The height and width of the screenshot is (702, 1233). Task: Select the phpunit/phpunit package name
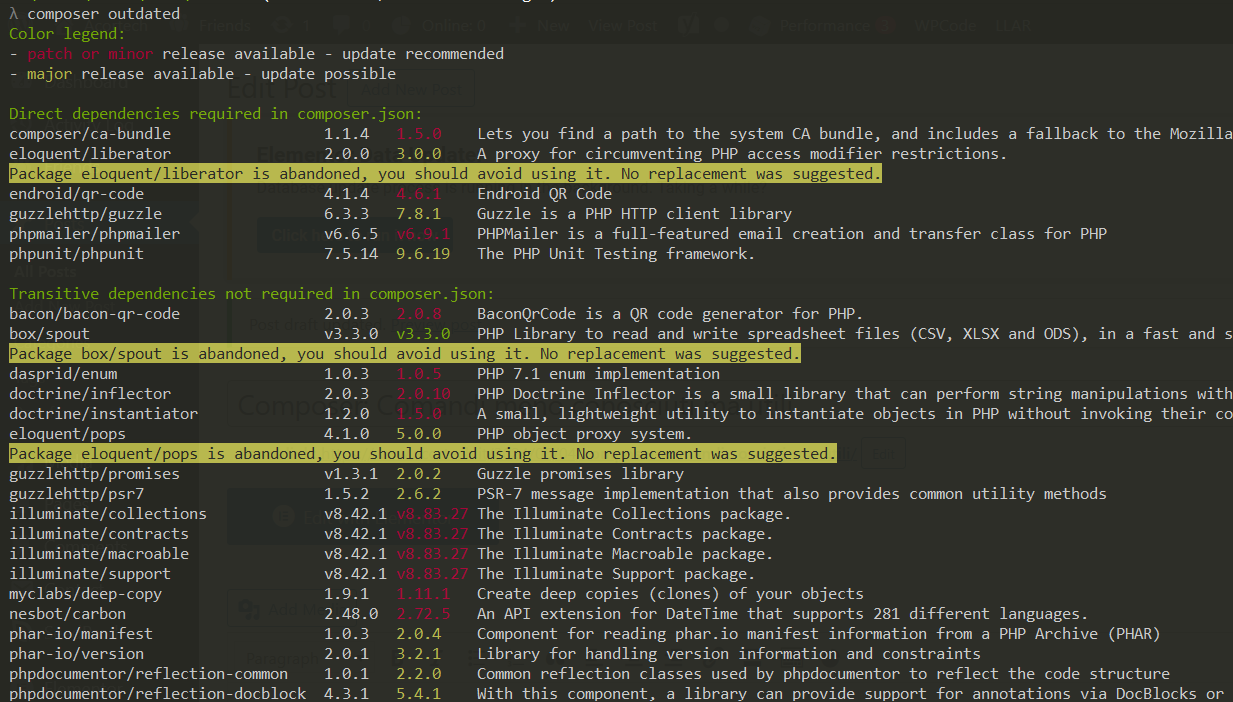coord(76,254)
